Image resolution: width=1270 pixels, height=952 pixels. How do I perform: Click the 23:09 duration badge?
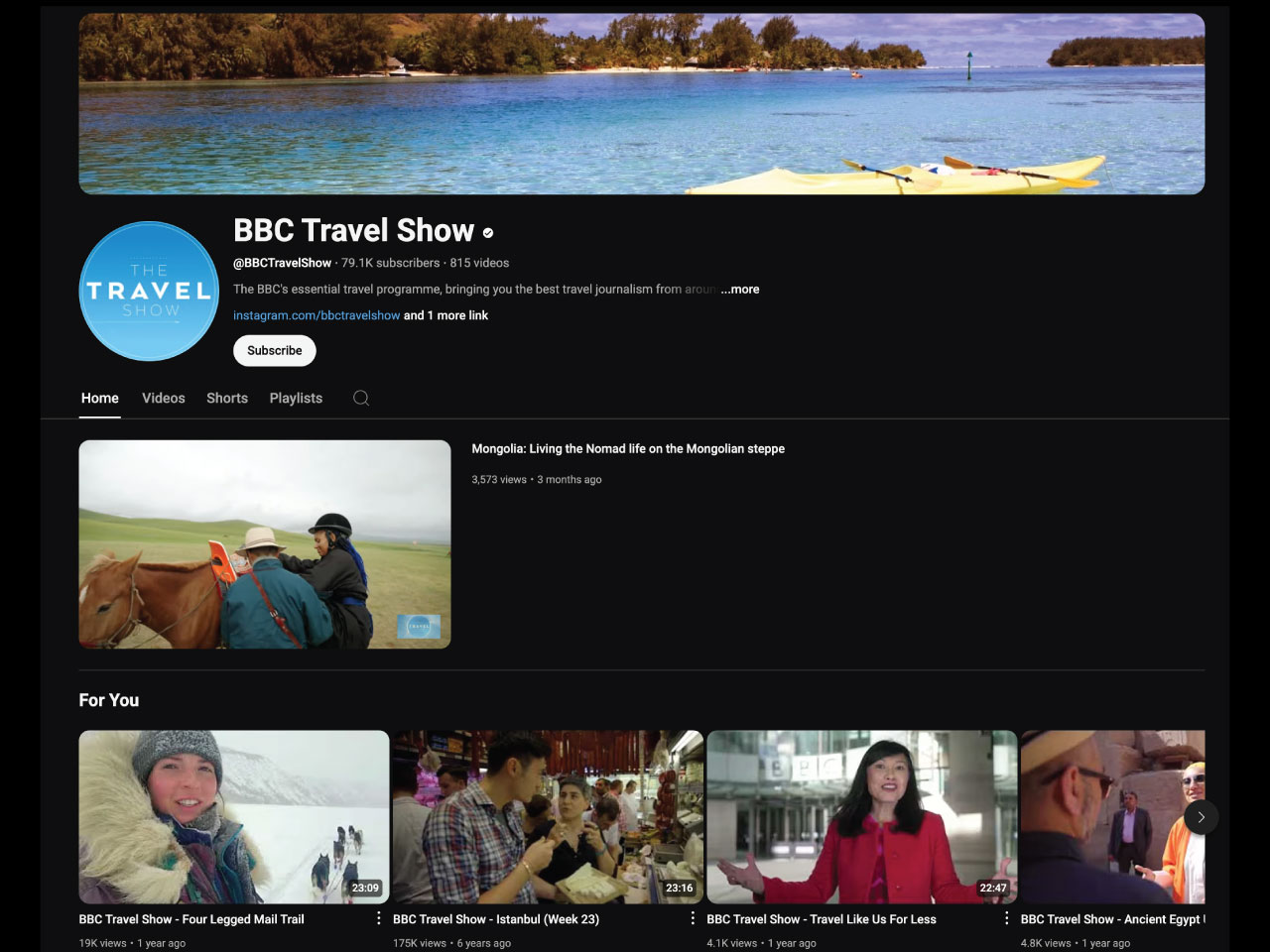coord(365,888)
